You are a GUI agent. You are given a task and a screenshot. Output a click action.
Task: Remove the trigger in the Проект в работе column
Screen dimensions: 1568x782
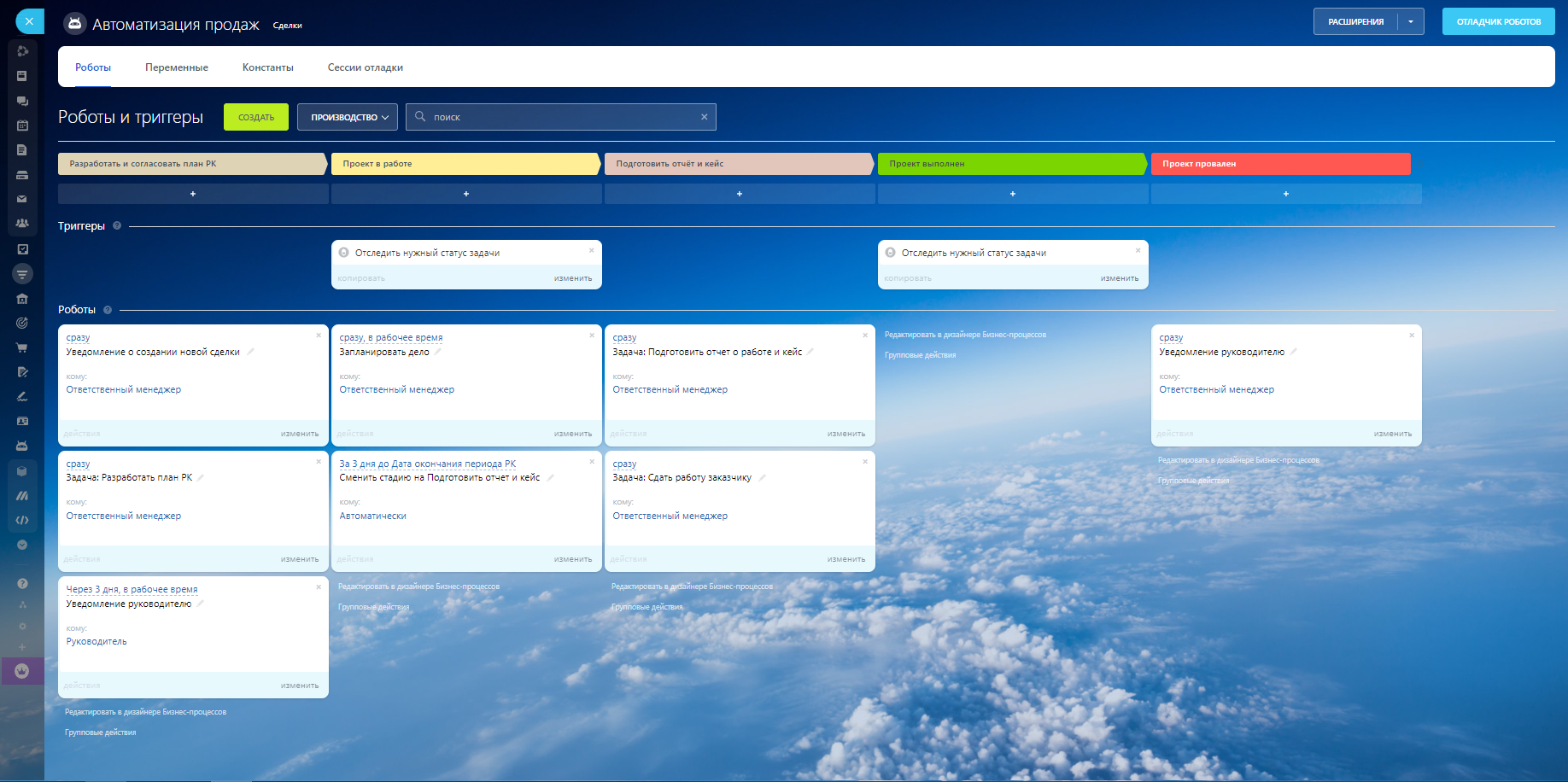coord(591,250)
